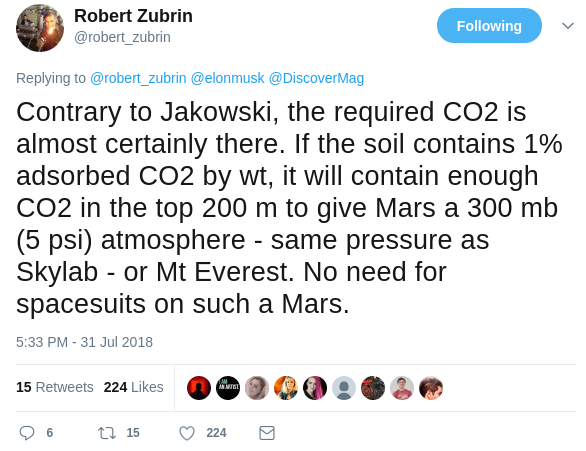Image resolution: width=586 pixels, height=451 pixels.
Task: Click the black 'I am an artist' avatar
Action: point(228,388)
